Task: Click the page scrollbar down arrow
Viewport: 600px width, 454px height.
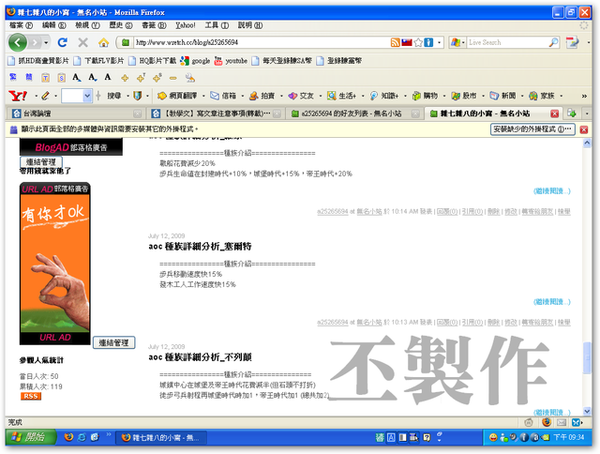Action: (587, 411)
